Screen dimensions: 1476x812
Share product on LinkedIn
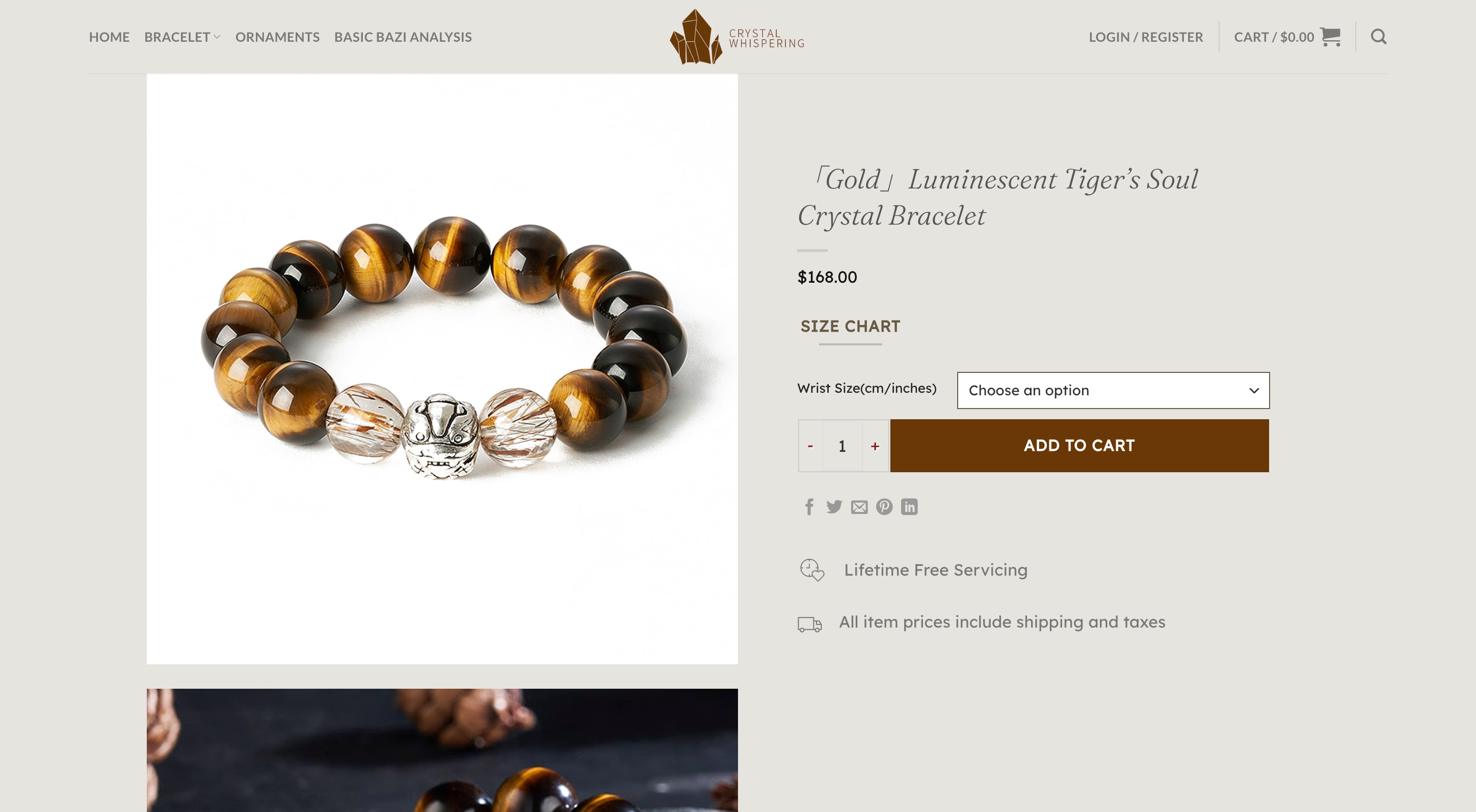tap(909, 507)
